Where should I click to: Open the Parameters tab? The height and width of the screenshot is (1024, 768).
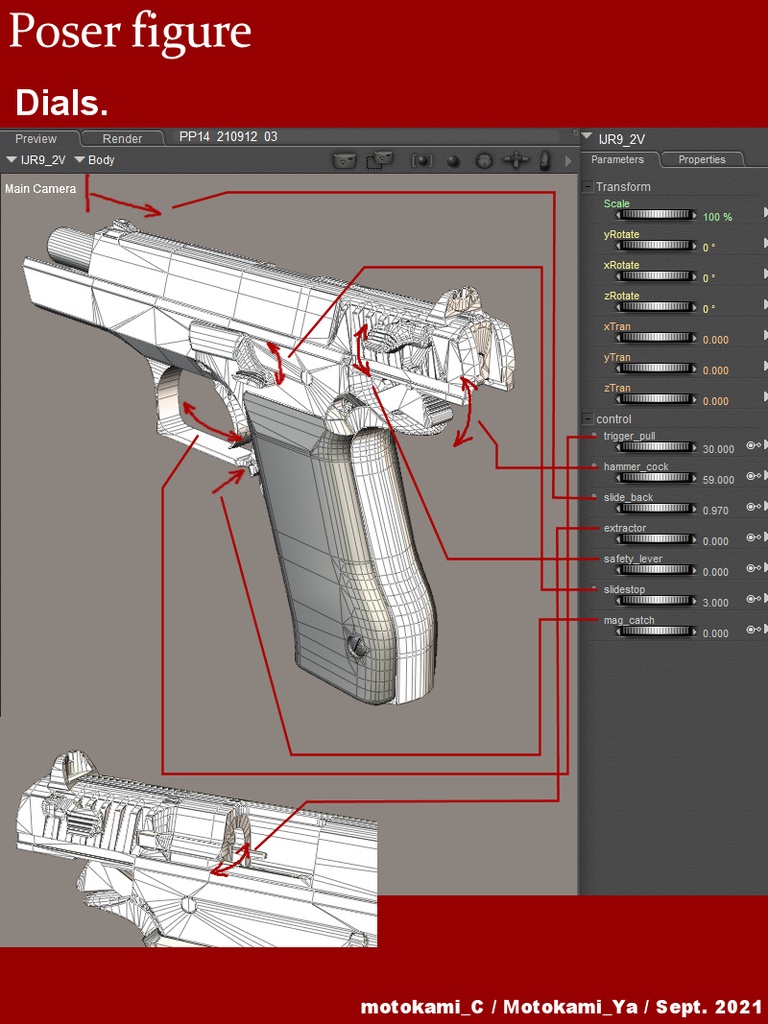coord(617,159)
